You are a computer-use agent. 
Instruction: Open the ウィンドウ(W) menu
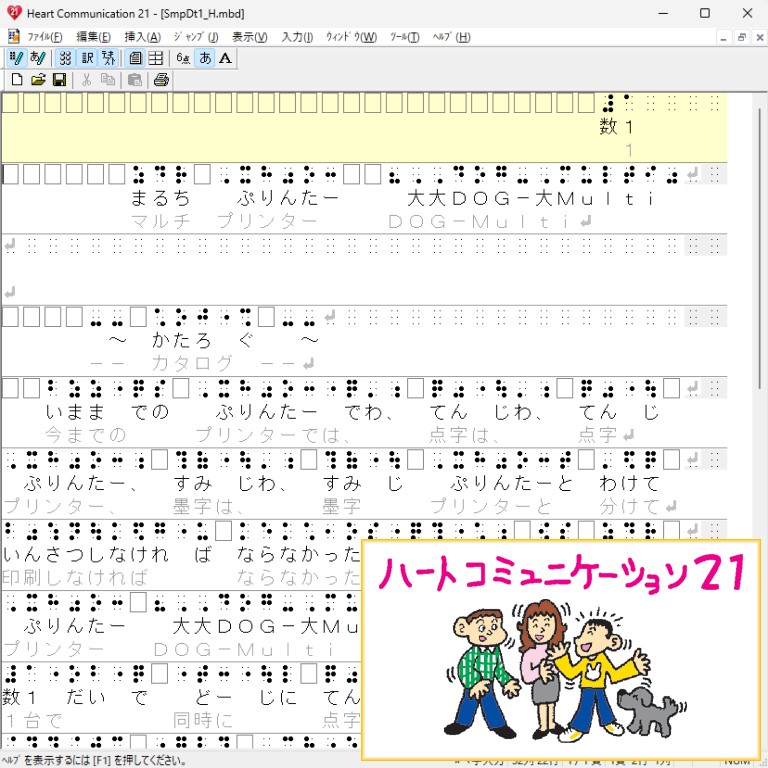[352, 37]
